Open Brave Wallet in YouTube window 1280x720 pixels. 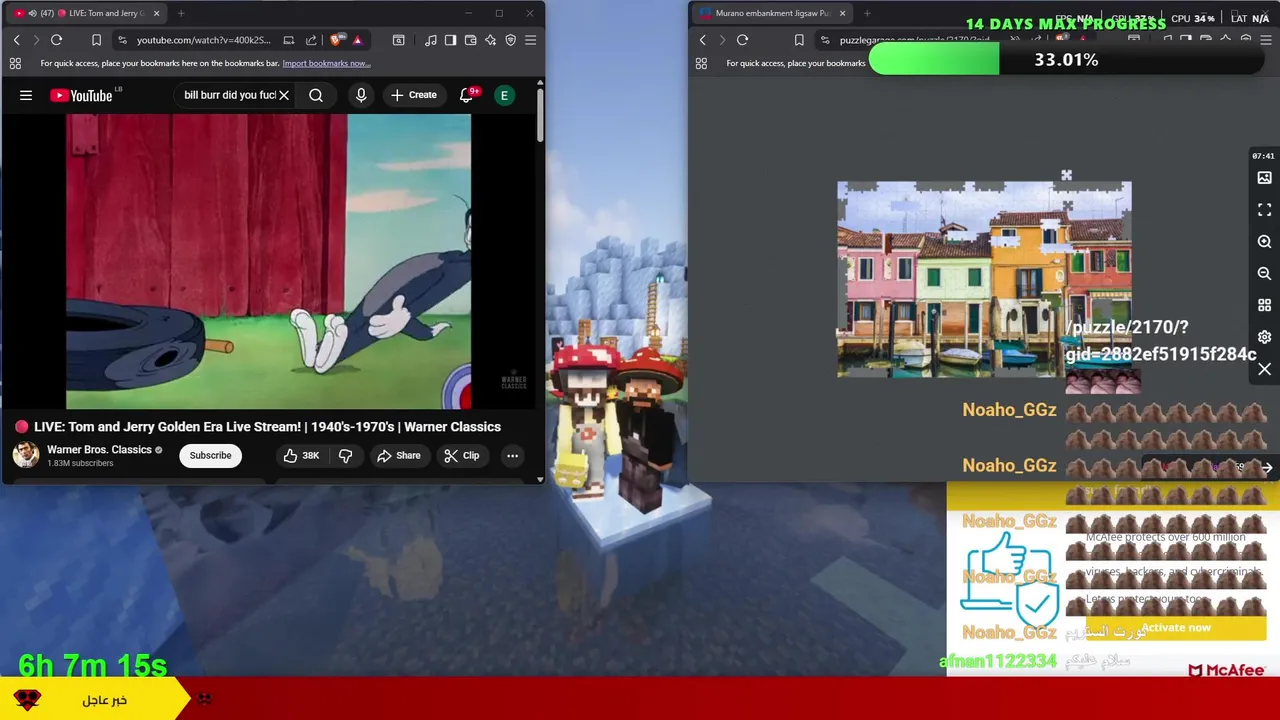coord(470,40)
